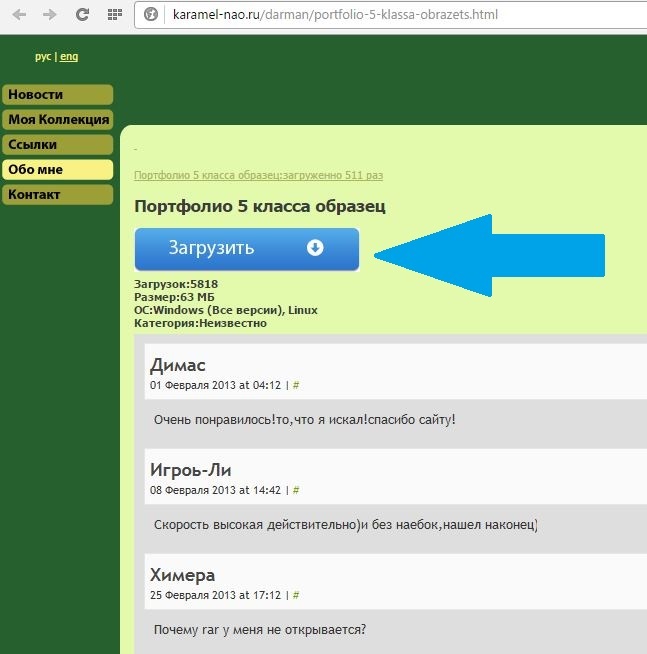Click the address bar with the karamel-nao.ru URL

[x=392, y=15]
